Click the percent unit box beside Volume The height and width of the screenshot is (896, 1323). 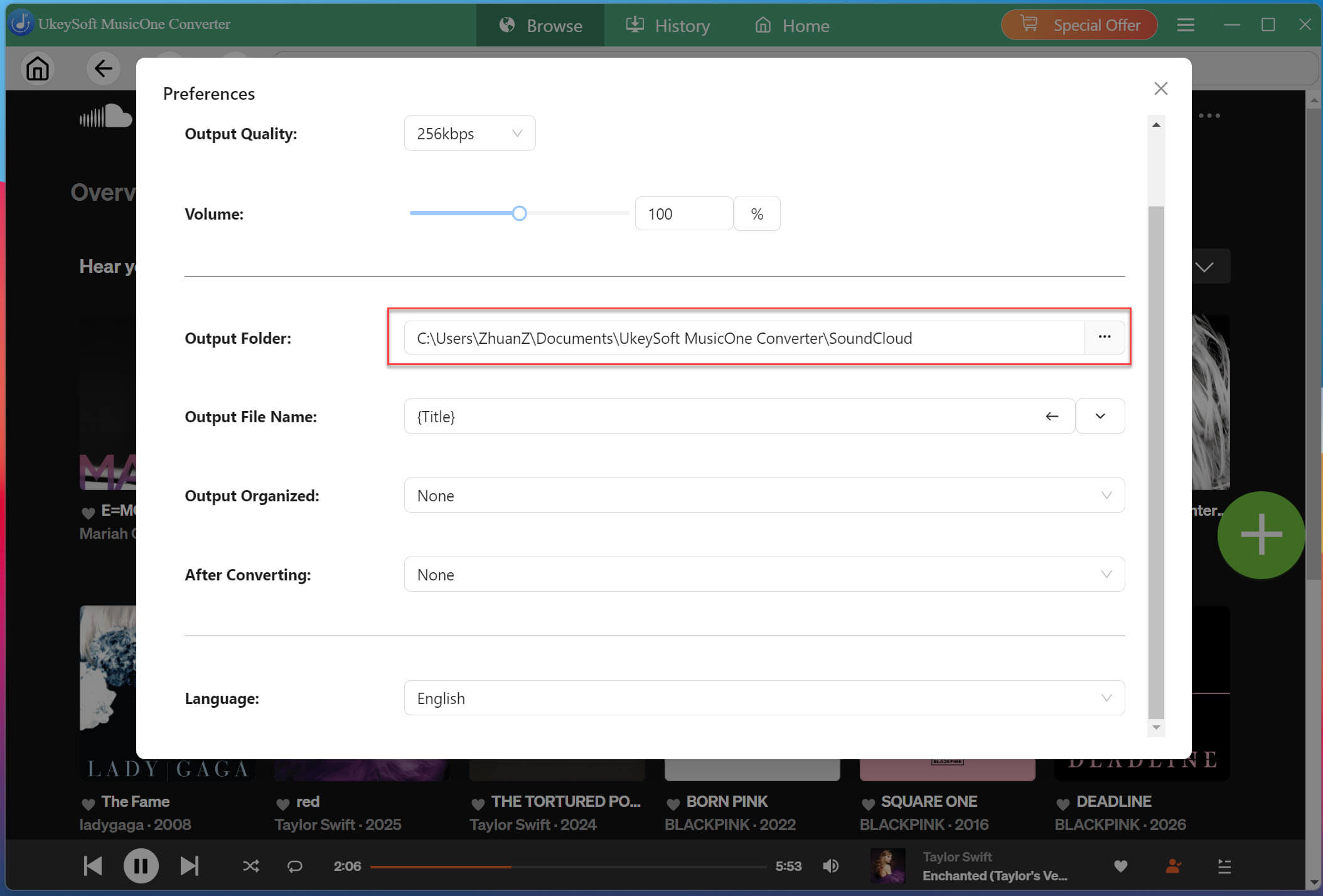(757, 214)
